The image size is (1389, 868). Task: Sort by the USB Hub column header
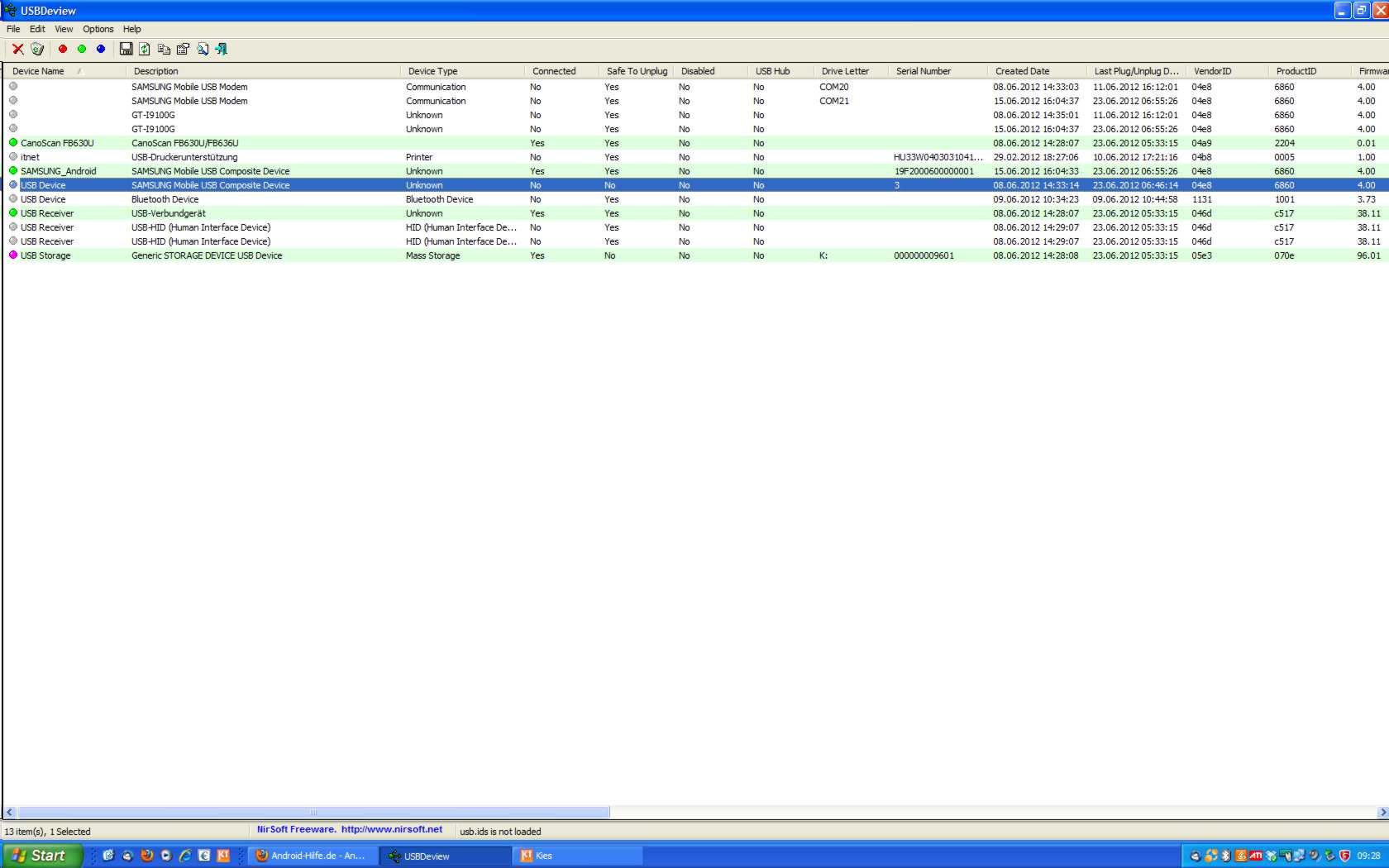[x=780, y=71]
